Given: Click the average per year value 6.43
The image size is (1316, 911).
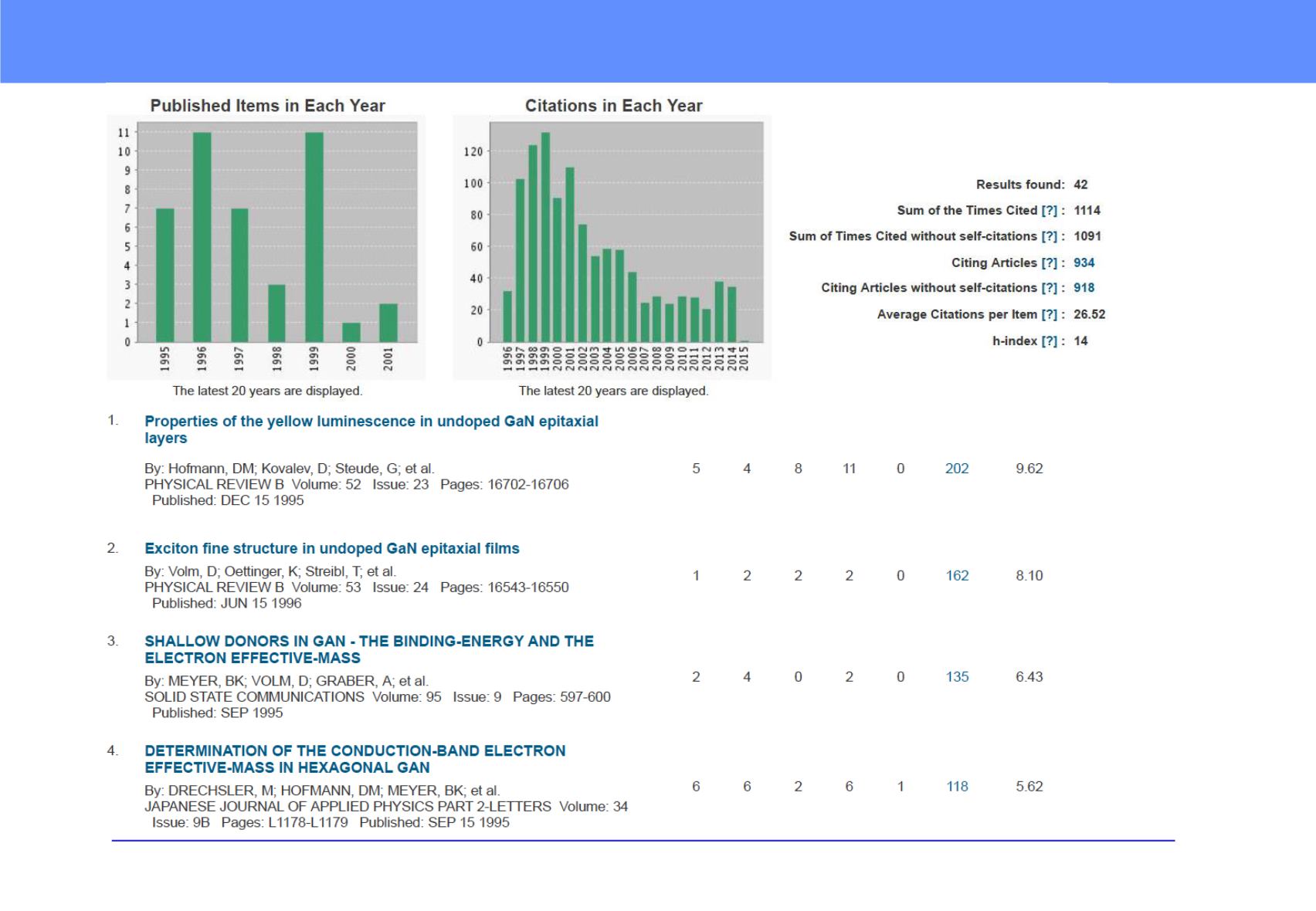Looking at the screenshot, I should [x=1029, y=677].
